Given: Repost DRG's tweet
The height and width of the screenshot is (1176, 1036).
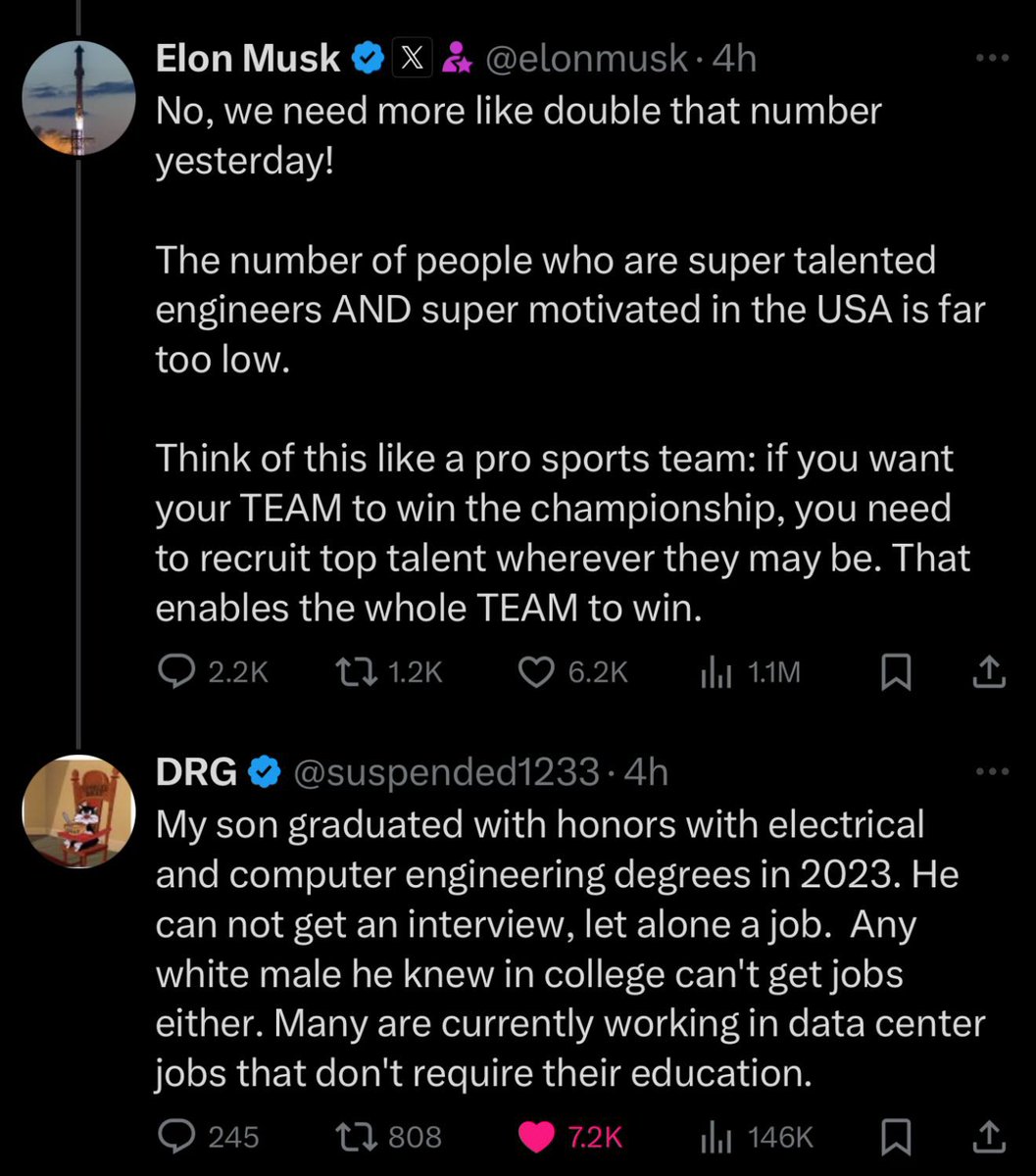Looking at the screenshot, I should pos(349,1136).
